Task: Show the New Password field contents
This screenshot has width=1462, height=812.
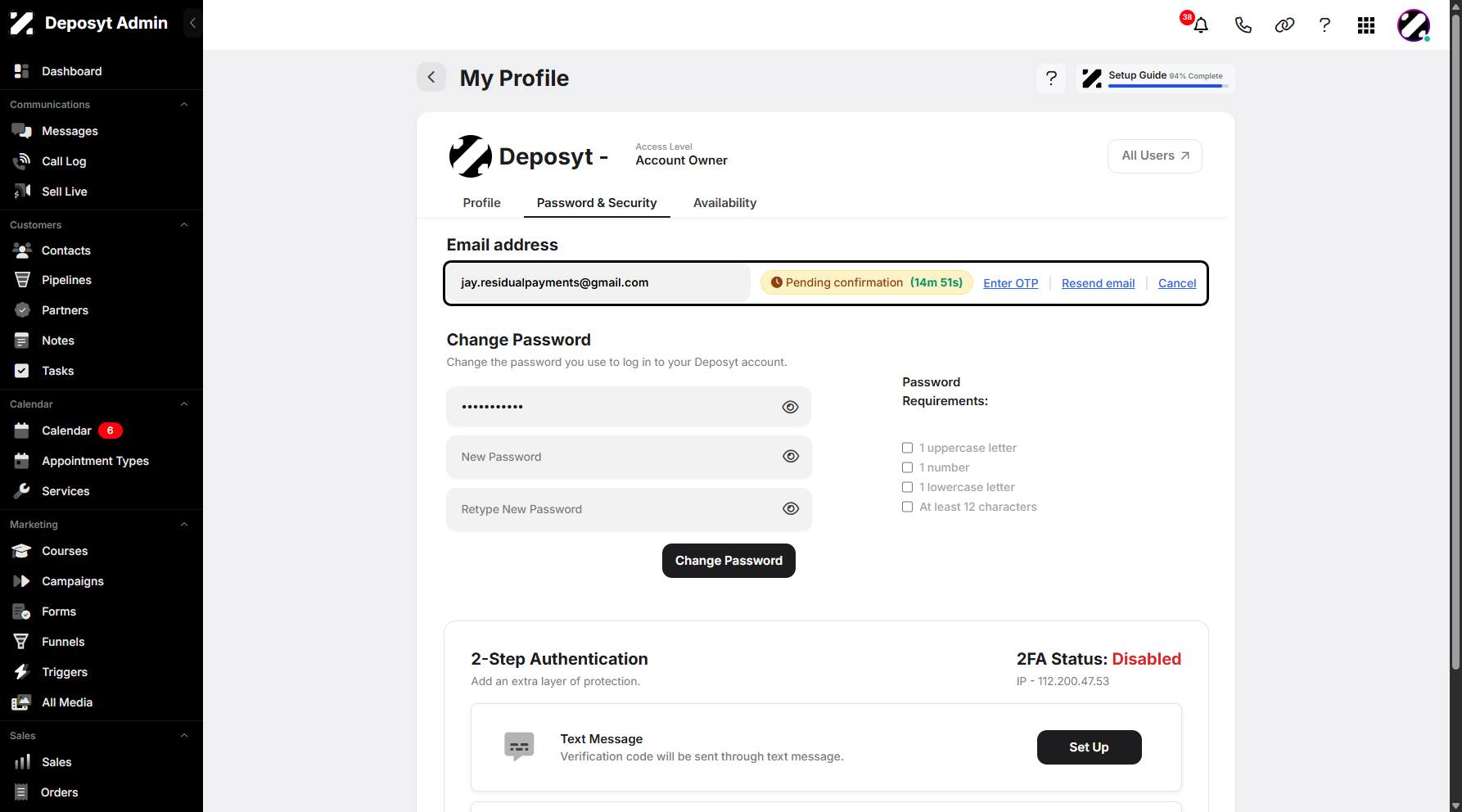Action: point(790,457)
